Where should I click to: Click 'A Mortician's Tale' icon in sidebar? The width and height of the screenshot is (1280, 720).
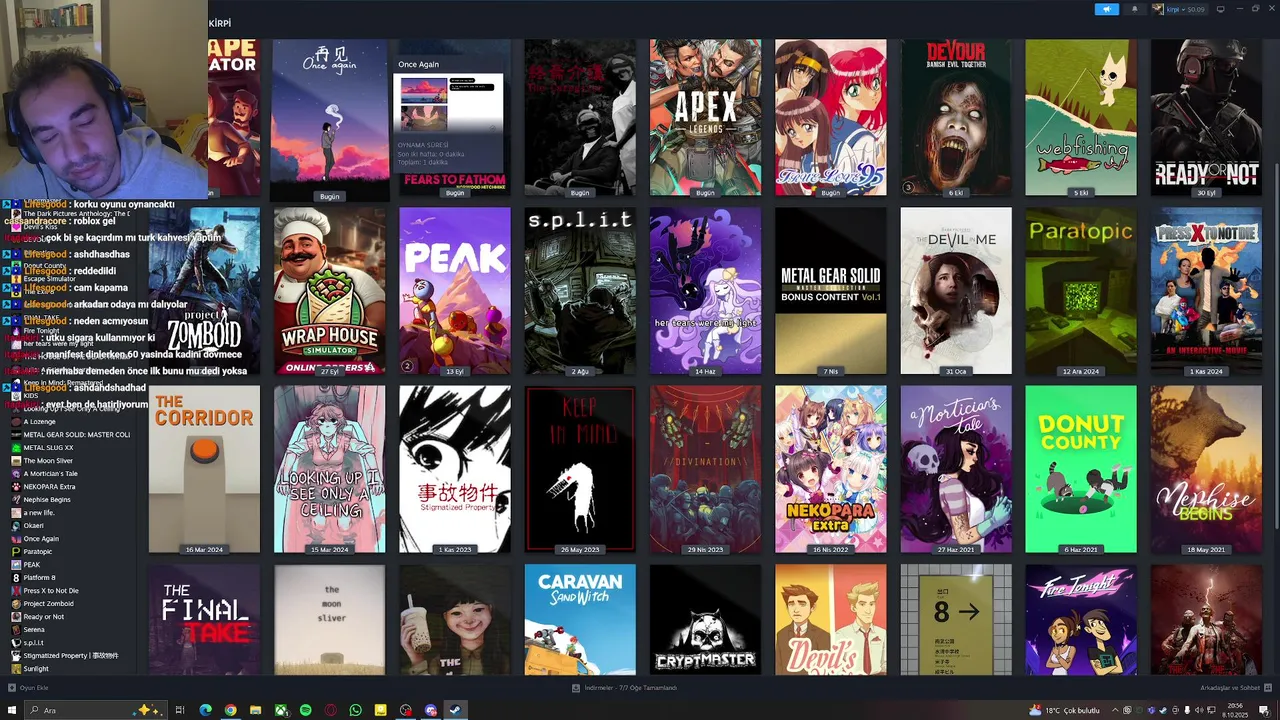tap(16, 474)
